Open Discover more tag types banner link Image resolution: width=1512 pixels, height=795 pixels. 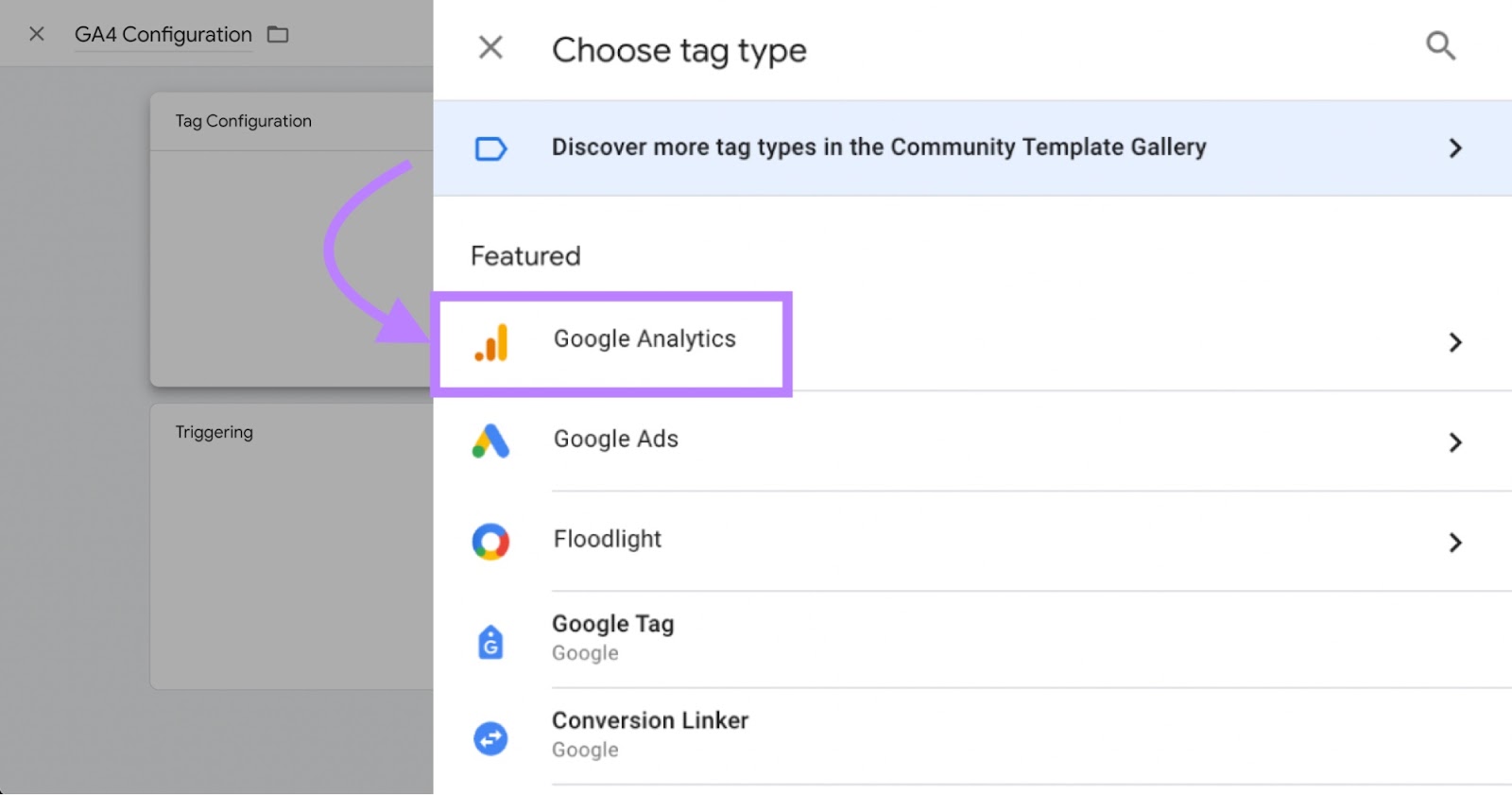click(879, 147)
